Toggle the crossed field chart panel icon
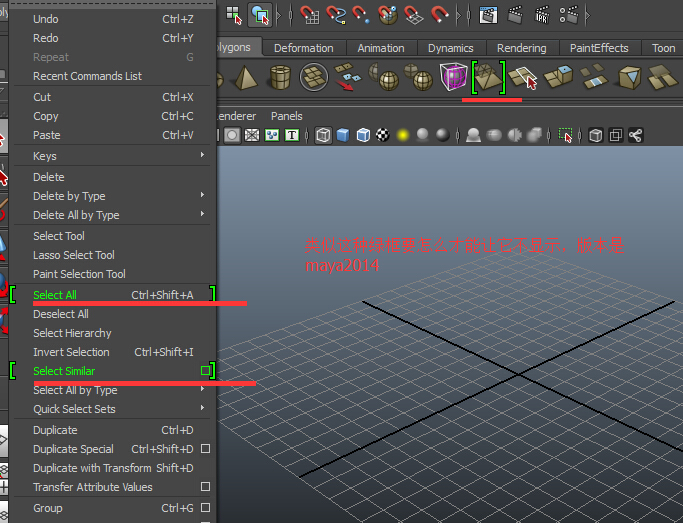Screen dimensions: 683x523 (x=252, y=135)
